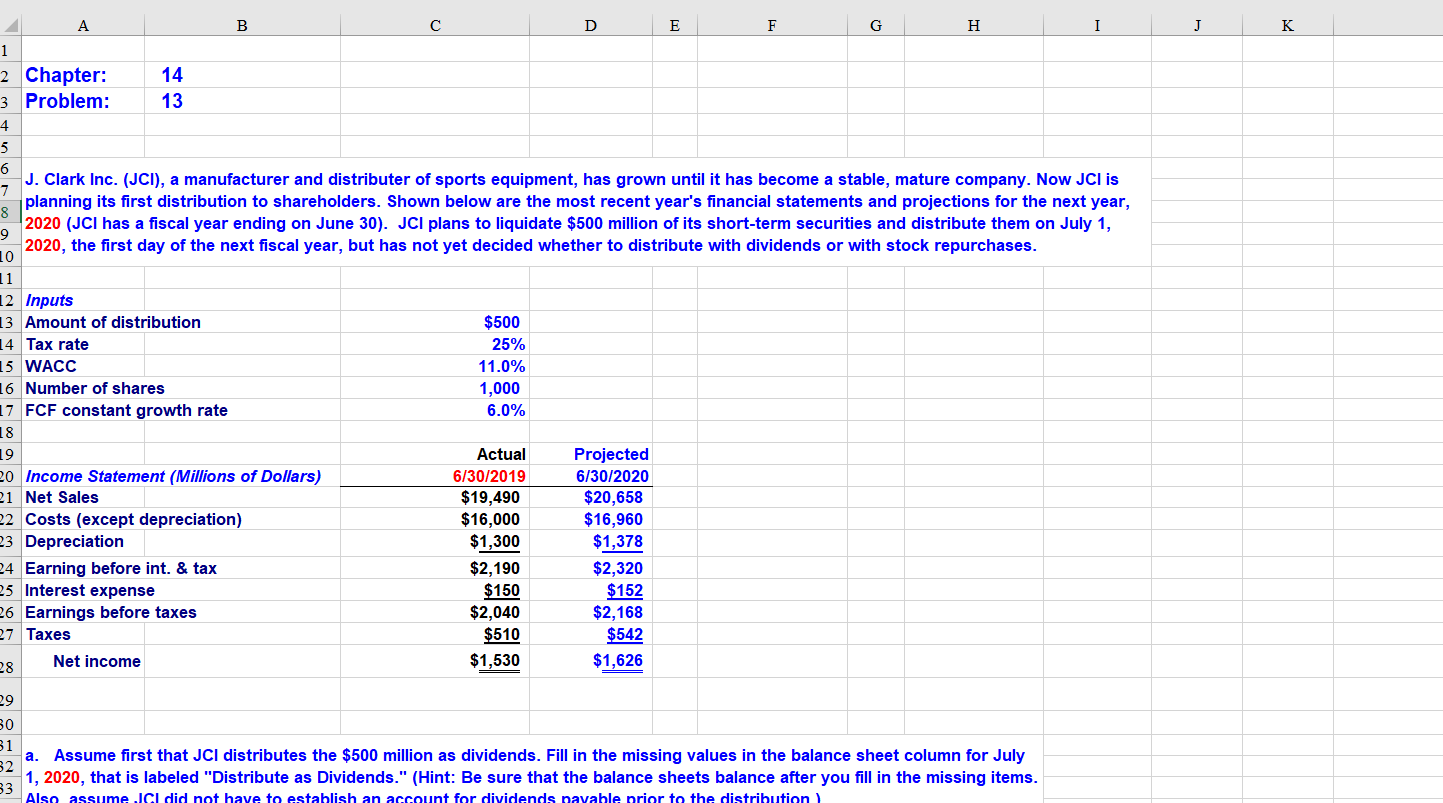This screenshot has height=803, width=1443.
Task: Click actual net sales $19,490
Action: click(490, 497)
